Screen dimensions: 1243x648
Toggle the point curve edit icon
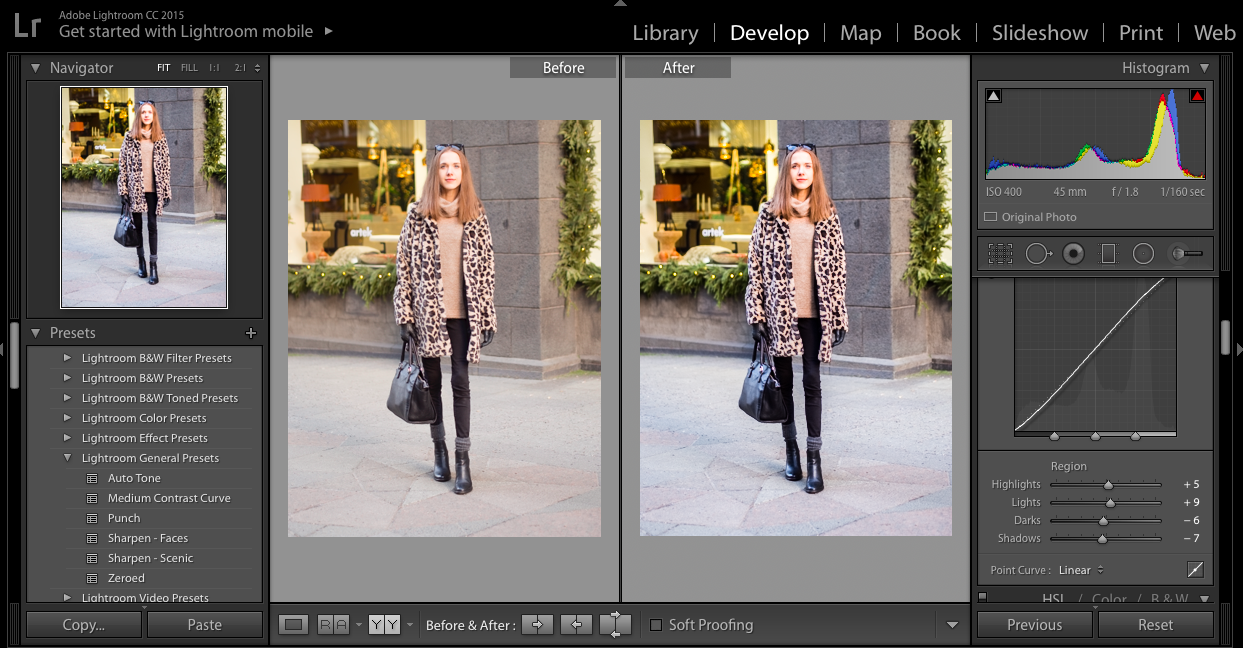(x=1195, y=570)
